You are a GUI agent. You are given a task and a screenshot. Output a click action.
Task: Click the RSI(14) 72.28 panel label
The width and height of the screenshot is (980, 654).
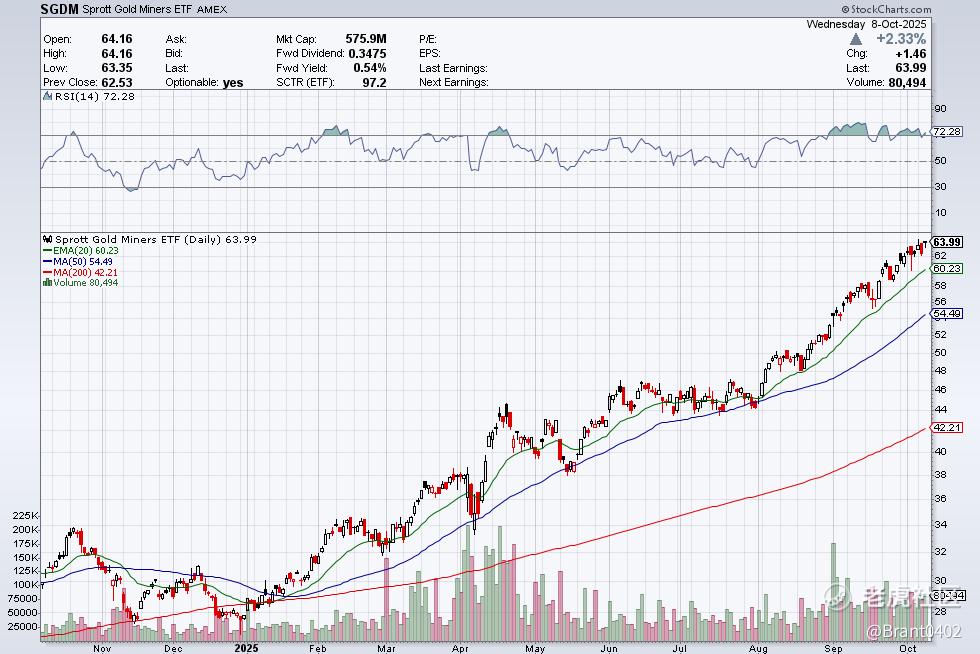[x=94, y=96]
